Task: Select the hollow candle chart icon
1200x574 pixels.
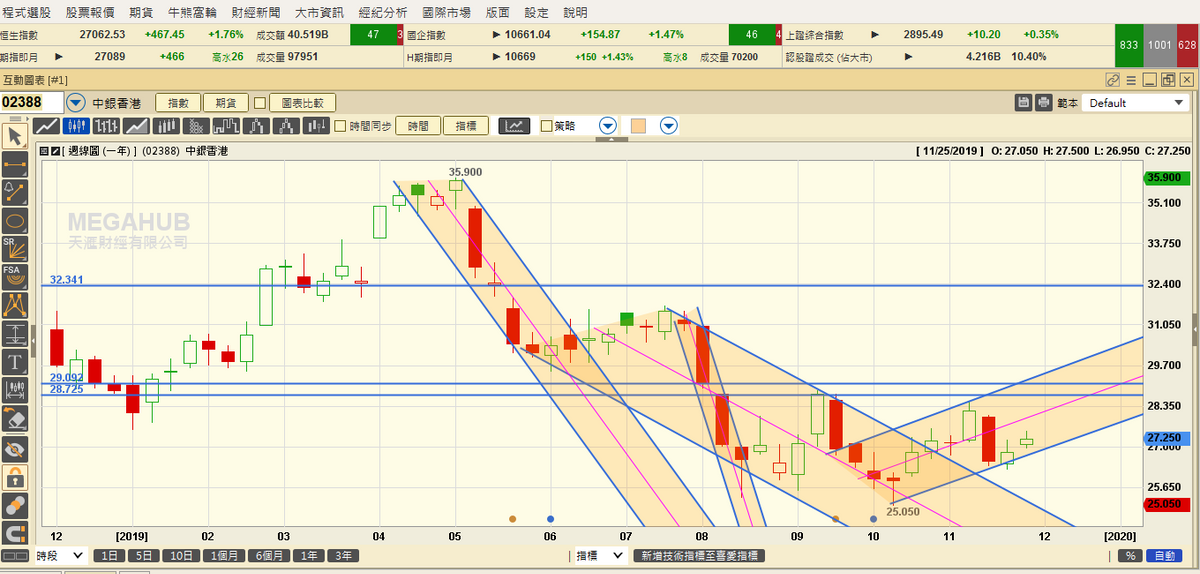Action: click(166, 126)
